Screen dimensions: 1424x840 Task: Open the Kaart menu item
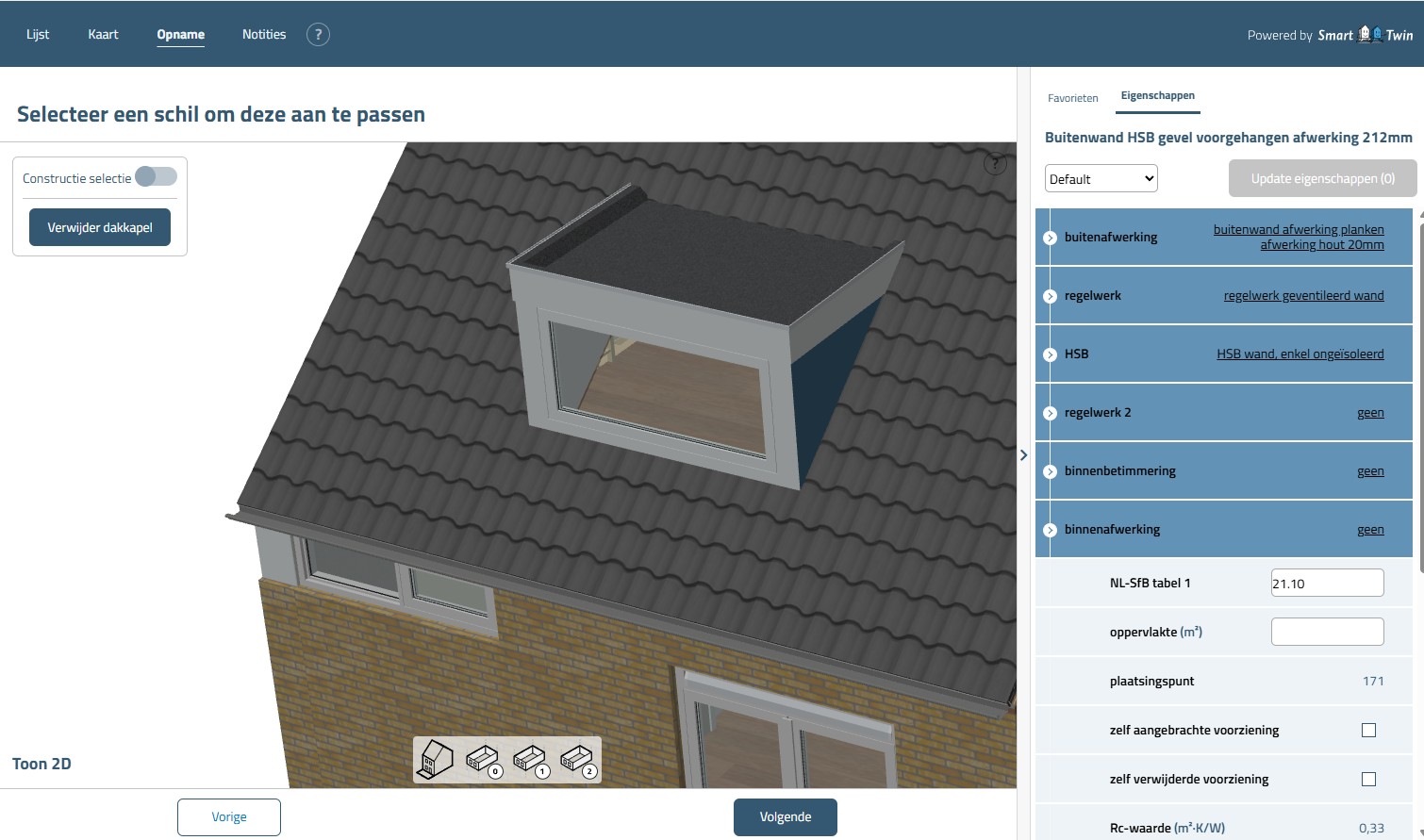[103, 35]
